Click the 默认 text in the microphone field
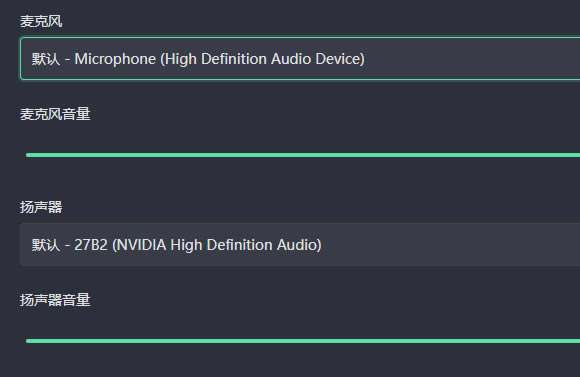This screenshot has height=377, width=580. 46,59
